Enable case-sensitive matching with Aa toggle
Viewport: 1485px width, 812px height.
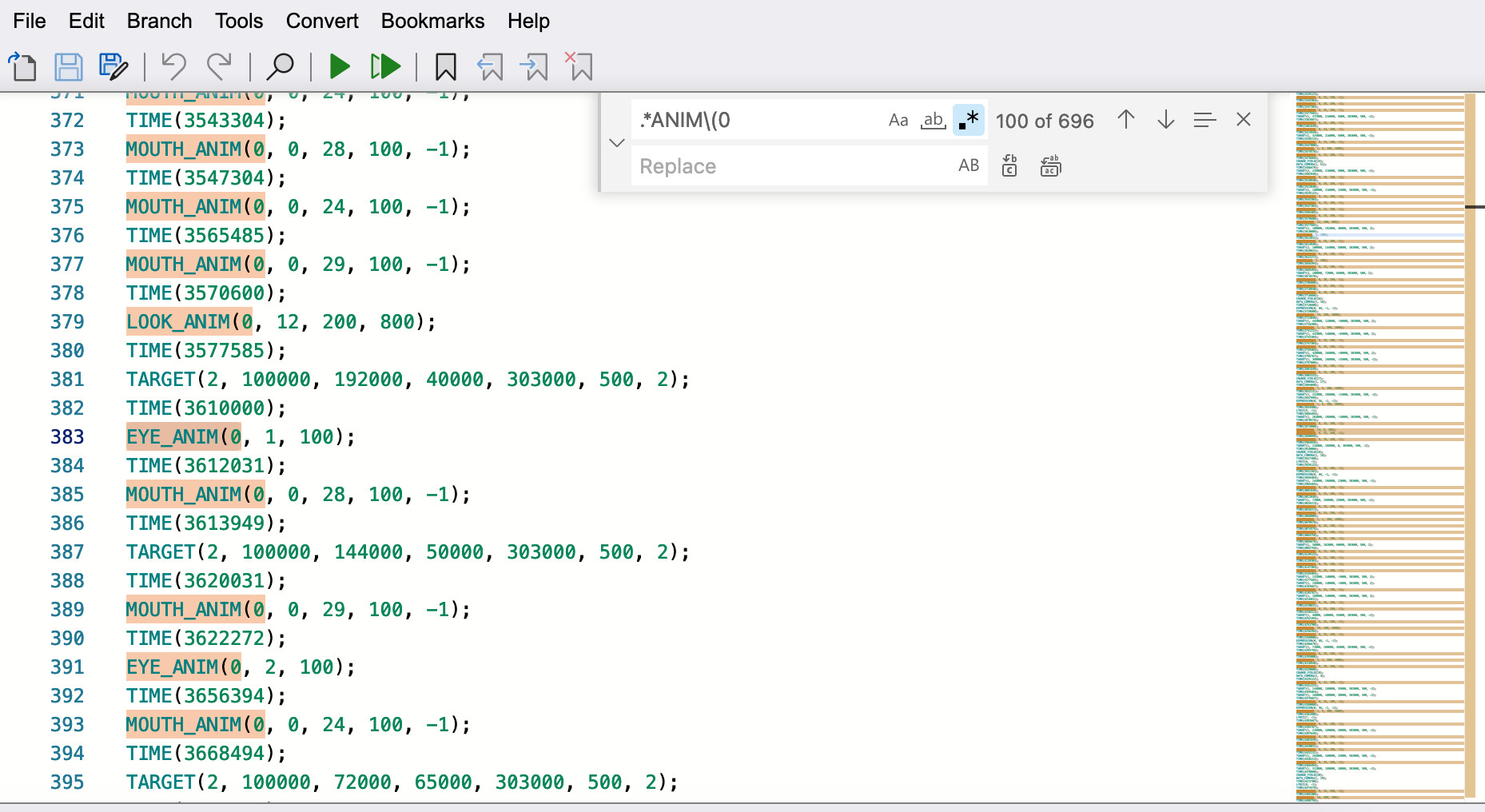point(898,120)
